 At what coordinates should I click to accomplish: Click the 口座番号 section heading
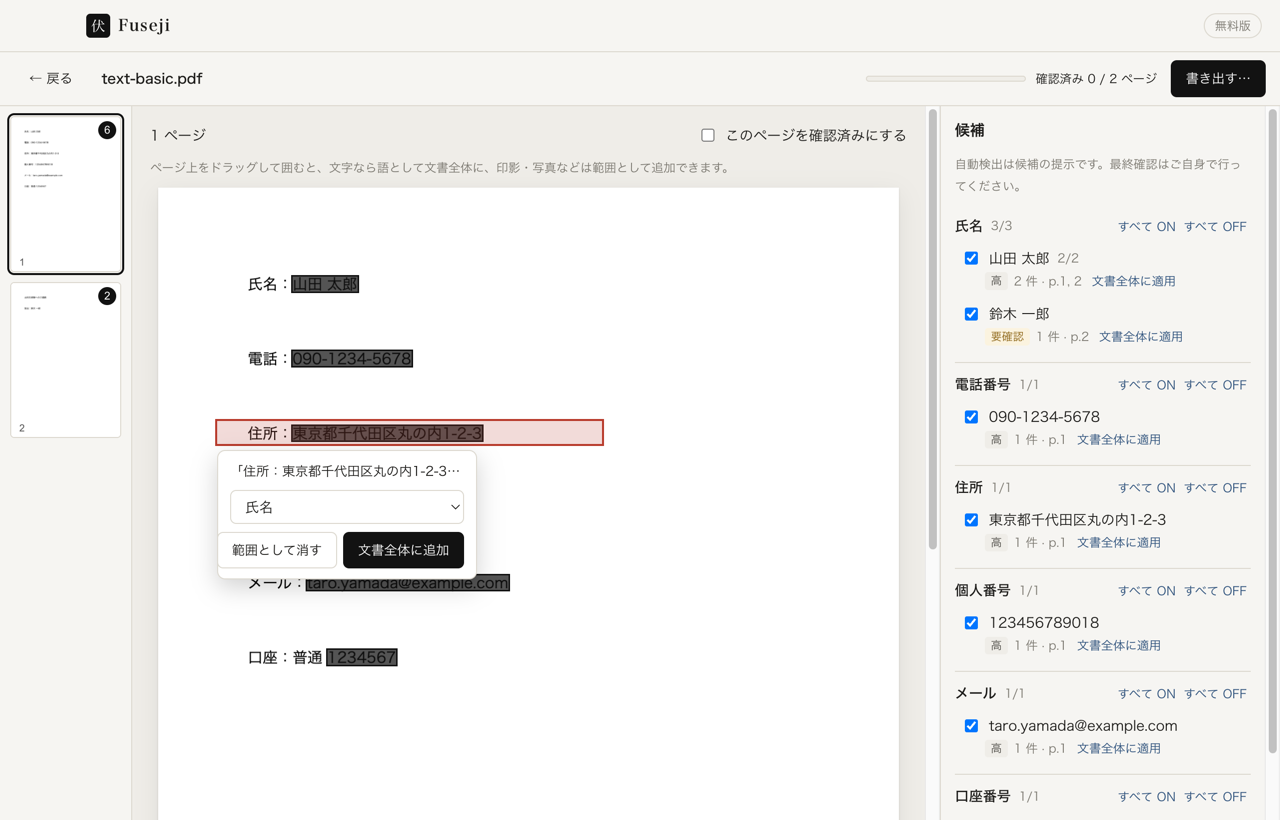pos(983,797)
